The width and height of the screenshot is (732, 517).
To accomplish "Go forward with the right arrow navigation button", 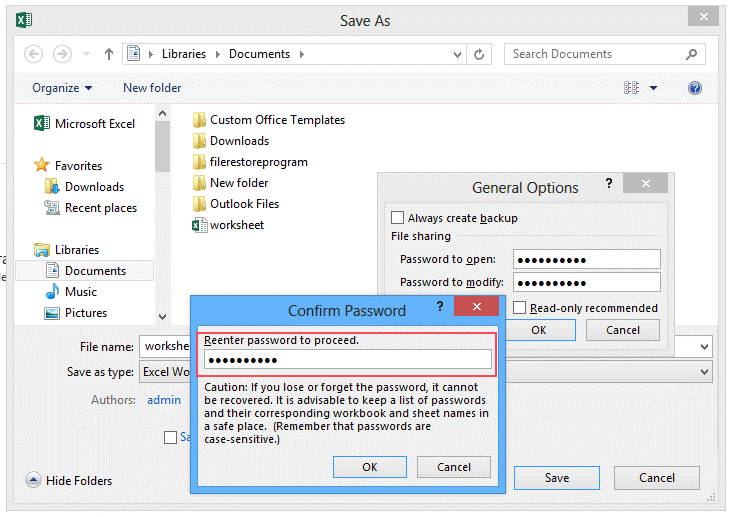I will (x=62, y=54).
